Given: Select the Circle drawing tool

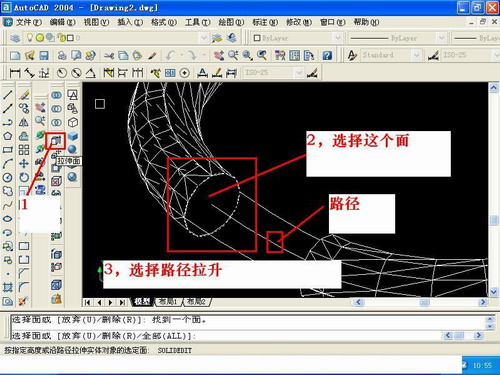Looking at the screenshot, I should (8, 177).
